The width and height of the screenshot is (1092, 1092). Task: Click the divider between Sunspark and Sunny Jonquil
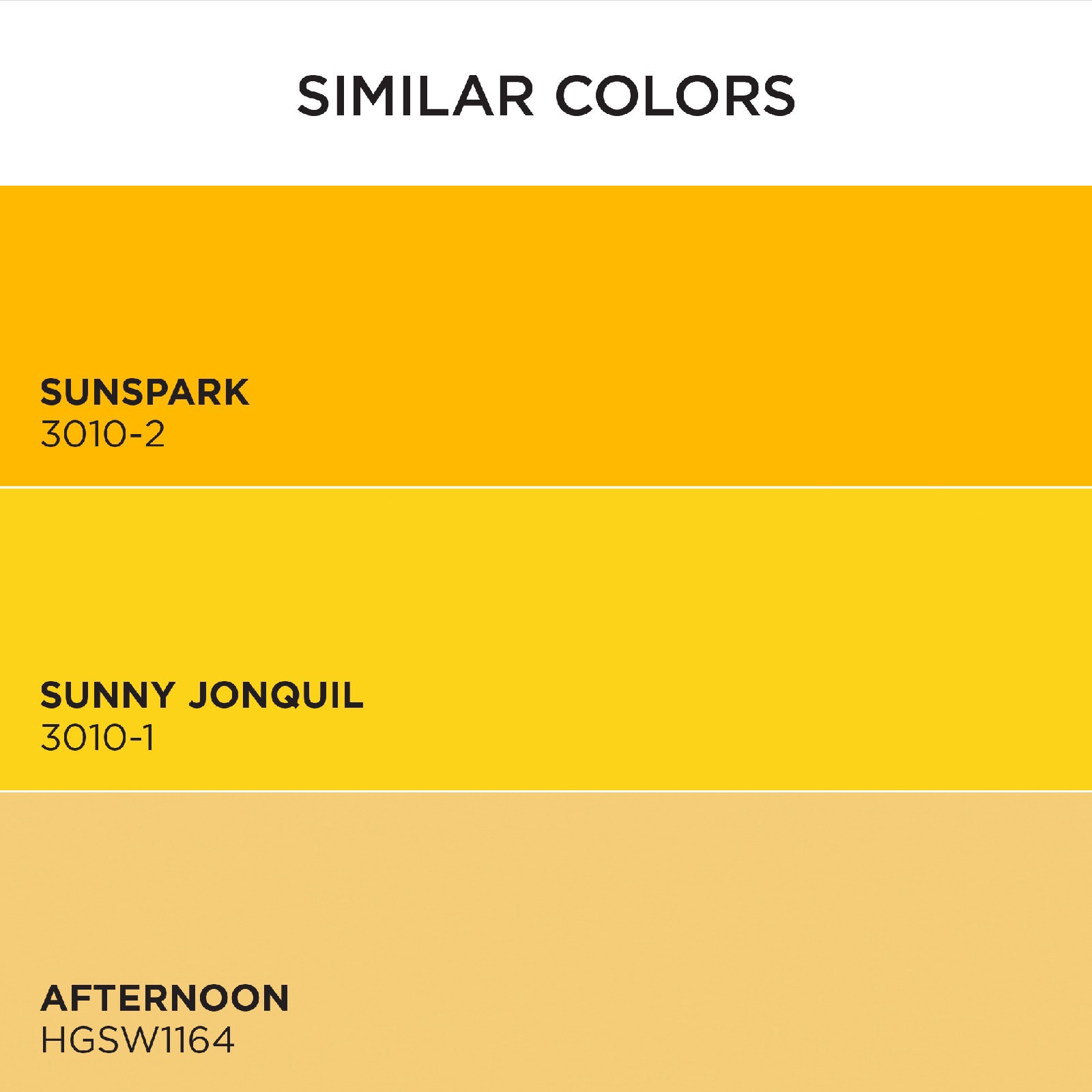click(x=546, y=487)
